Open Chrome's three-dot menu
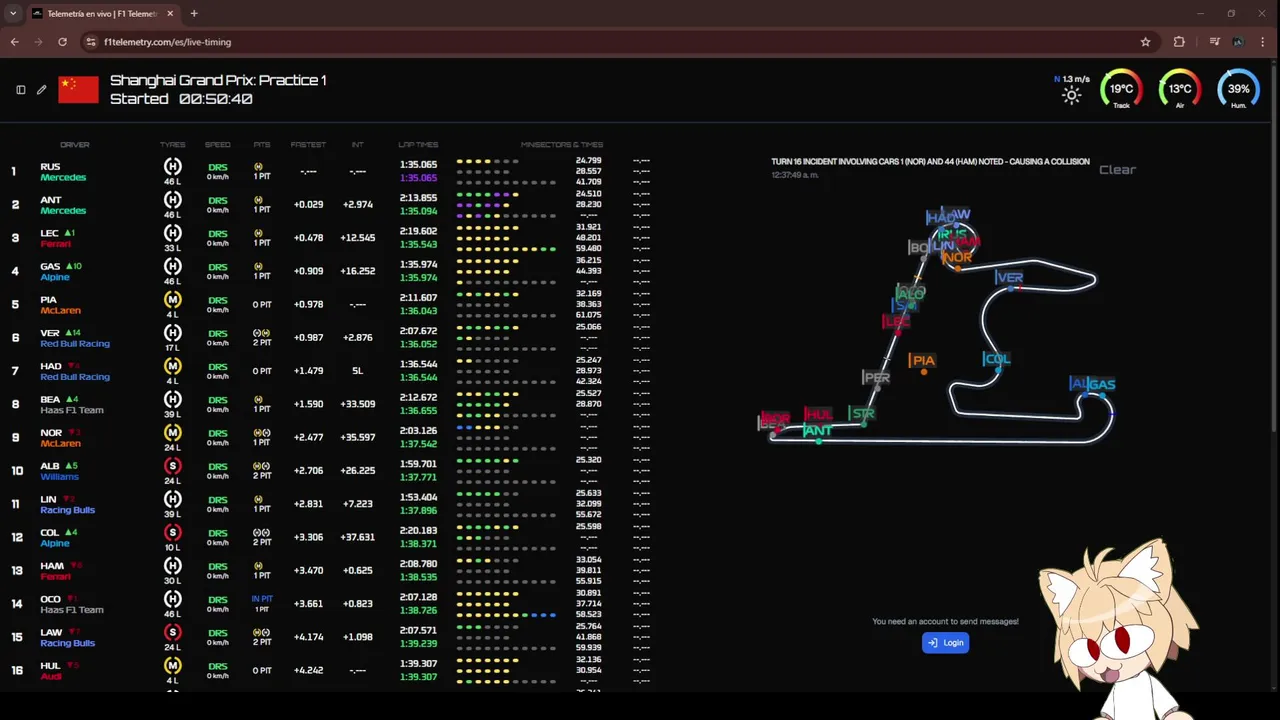The height and width of the screenshot is (720, 1280). pos(1264,42)
